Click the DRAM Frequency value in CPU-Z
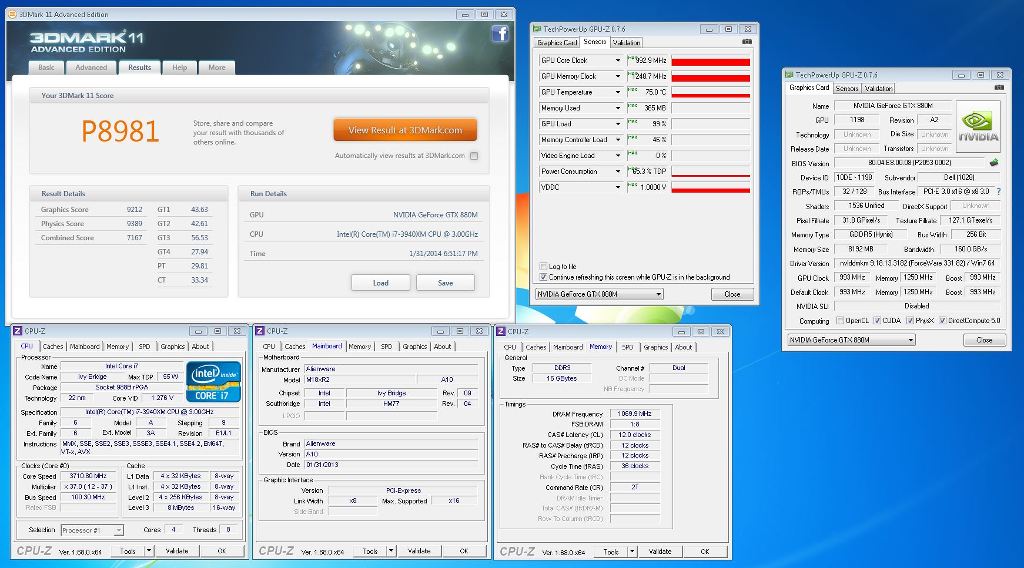This screenshot has width=1024, height=568. coord(635,413)
